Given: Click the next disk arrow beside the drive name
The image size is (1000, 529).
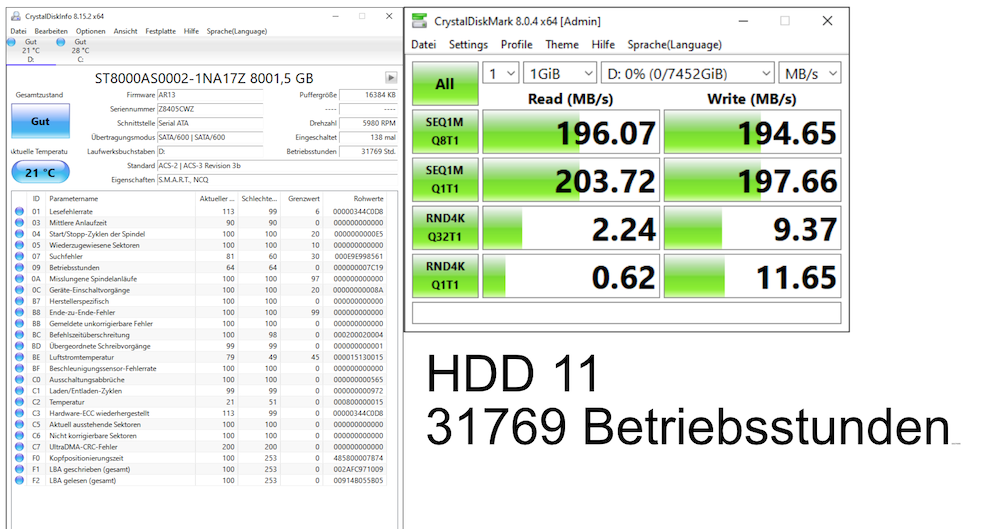Looking at the screenshot, I should [391, 78].
